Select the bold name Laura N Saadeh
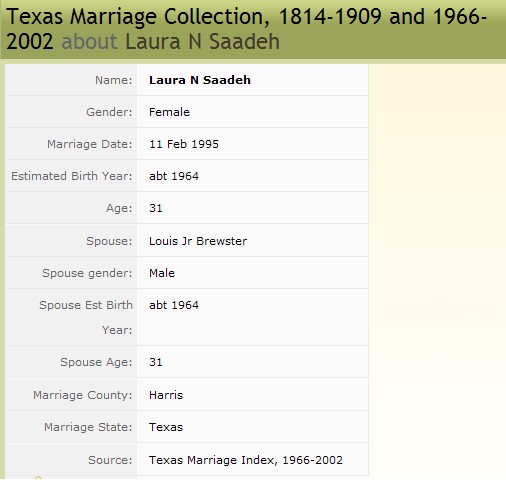The image size is (506, 490). coord(200,80)
